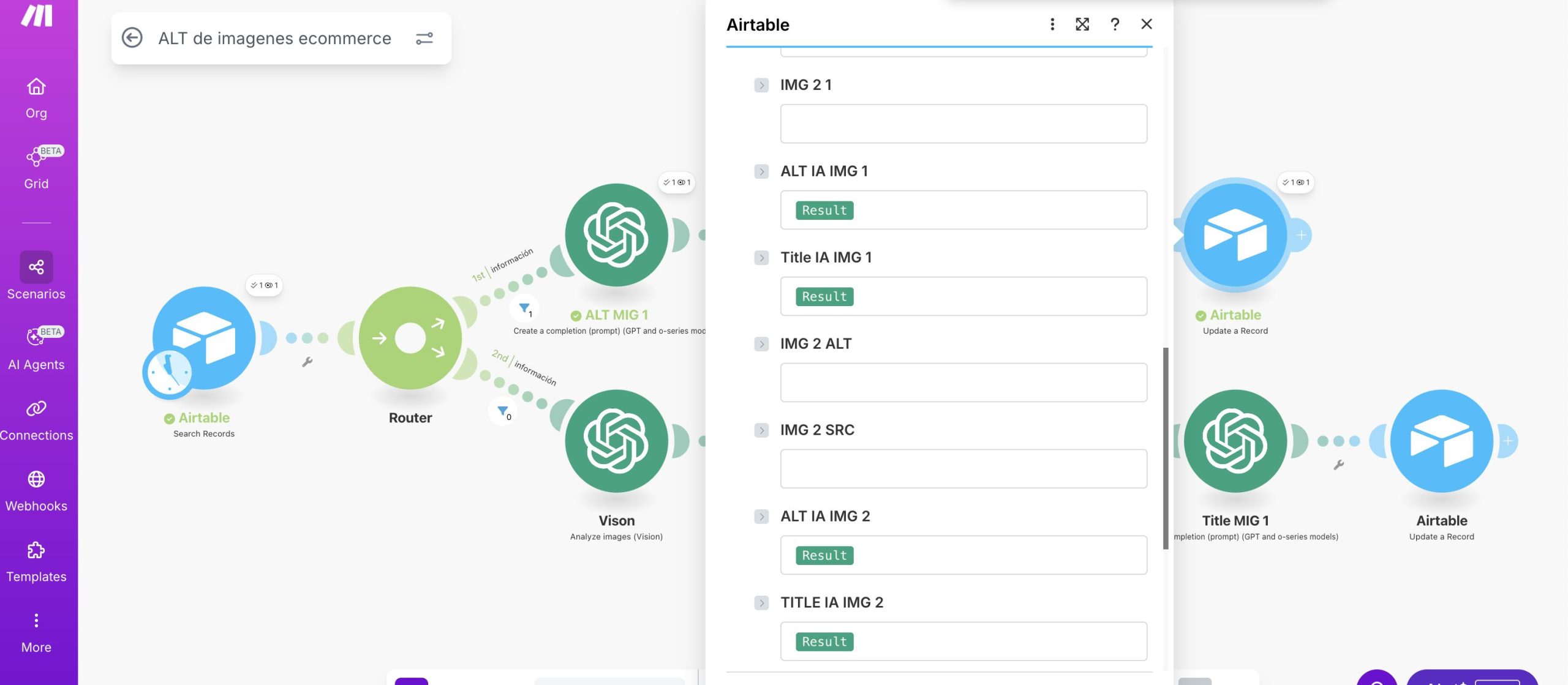Open the filter on the 1st información route
This screenshot has height=685, width=1568.
point(524,309)
